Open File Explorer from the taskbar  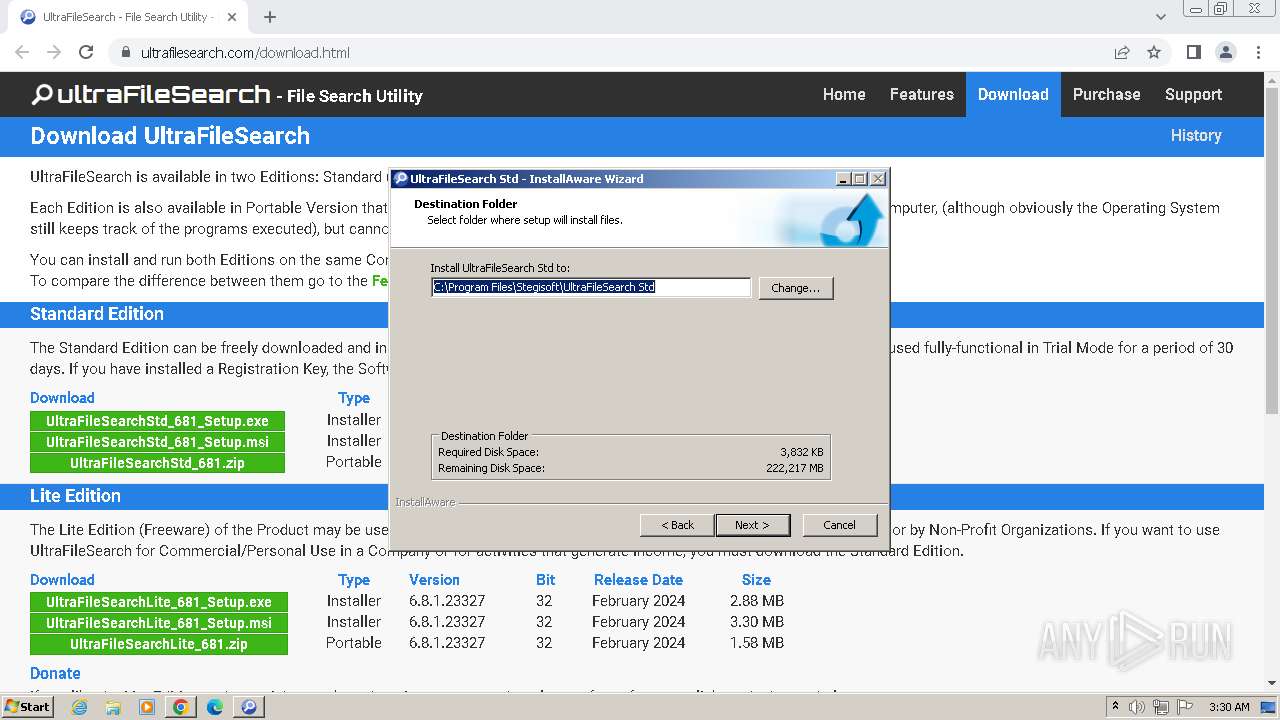[113, 707]
